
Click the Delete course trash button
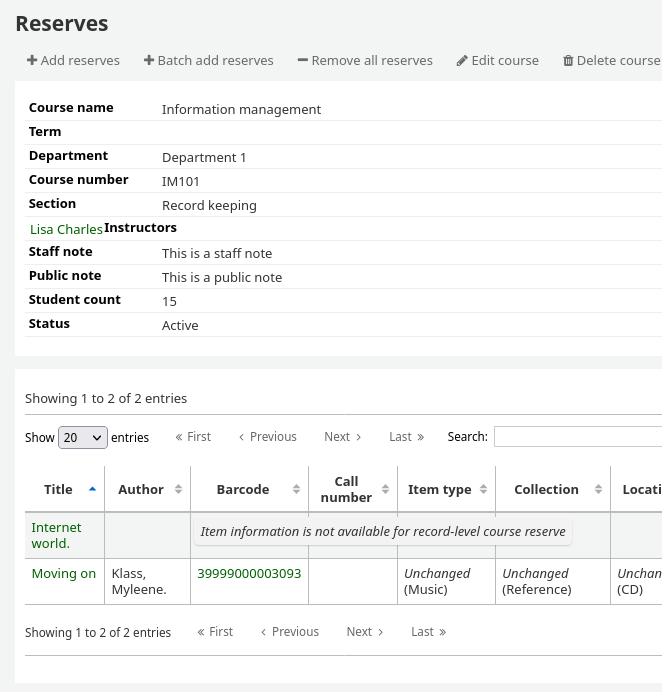tap(611, 60)
